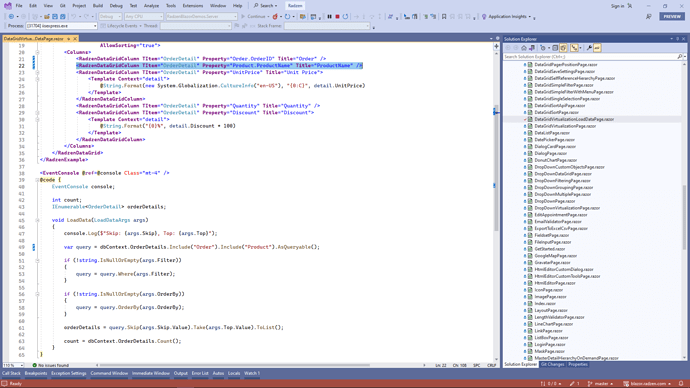Click the Hot Reload flame icon
This screenshot has height=388, width=690.
point(275,17)
